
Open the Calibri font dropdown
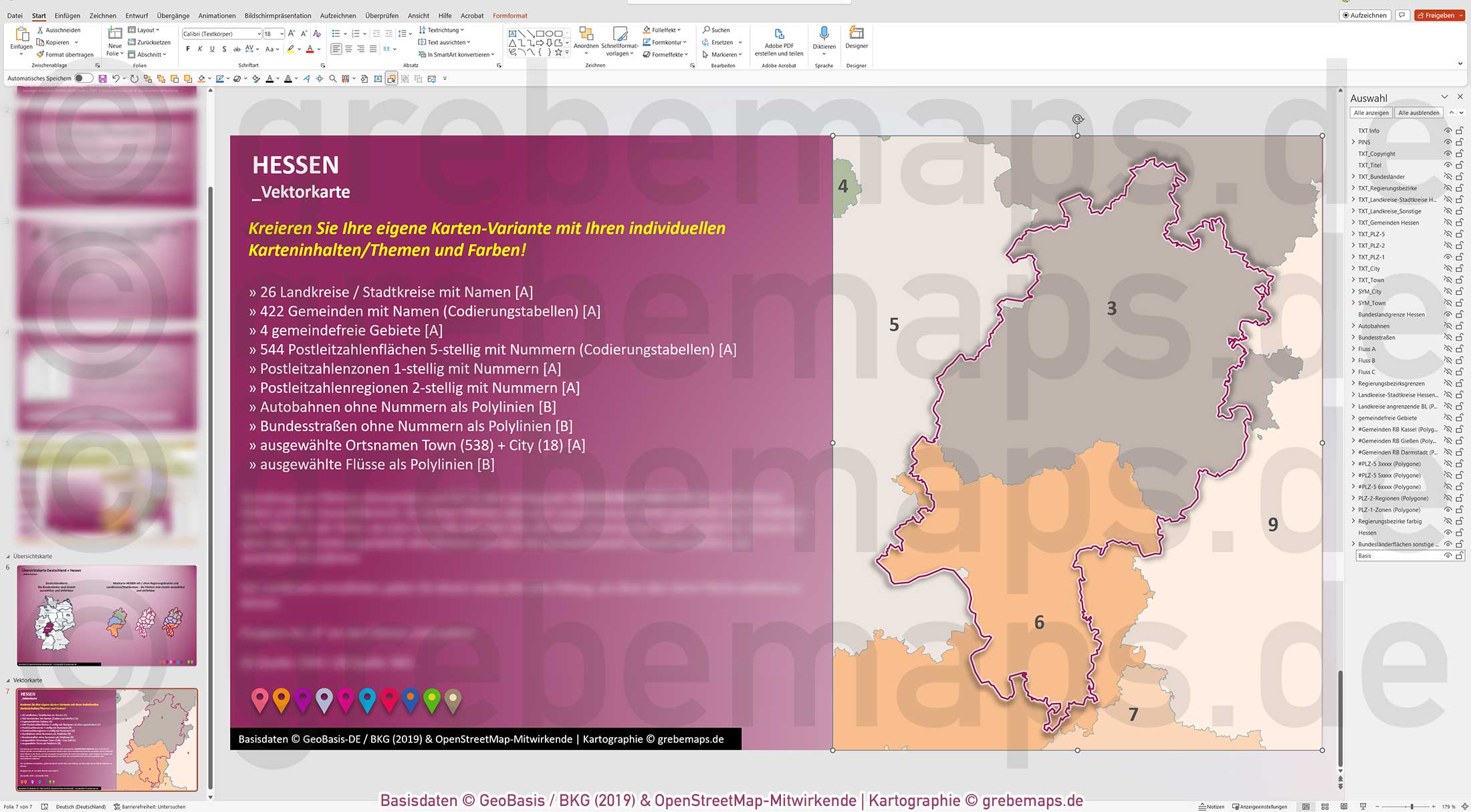click(260, 33)
